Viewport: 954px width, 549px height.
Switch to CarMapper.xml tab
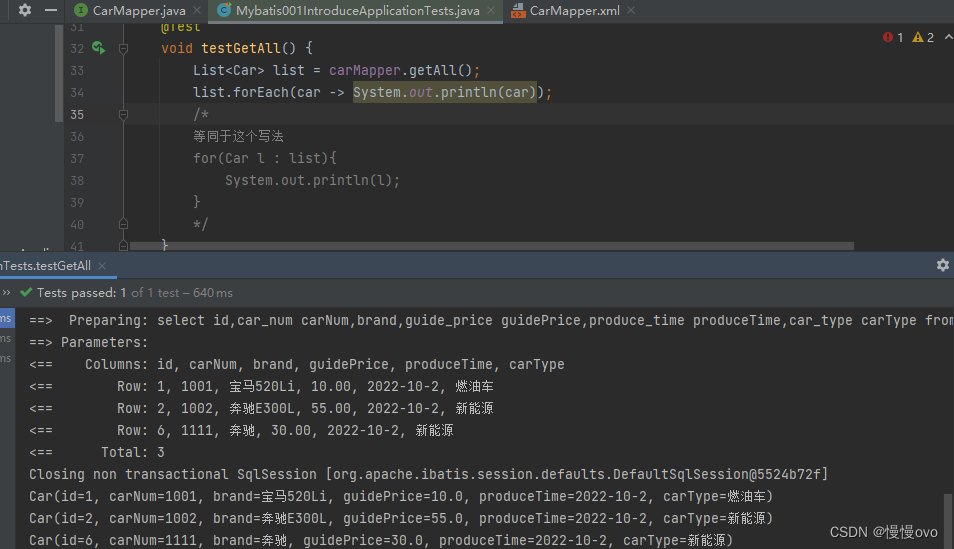point(574,11)
